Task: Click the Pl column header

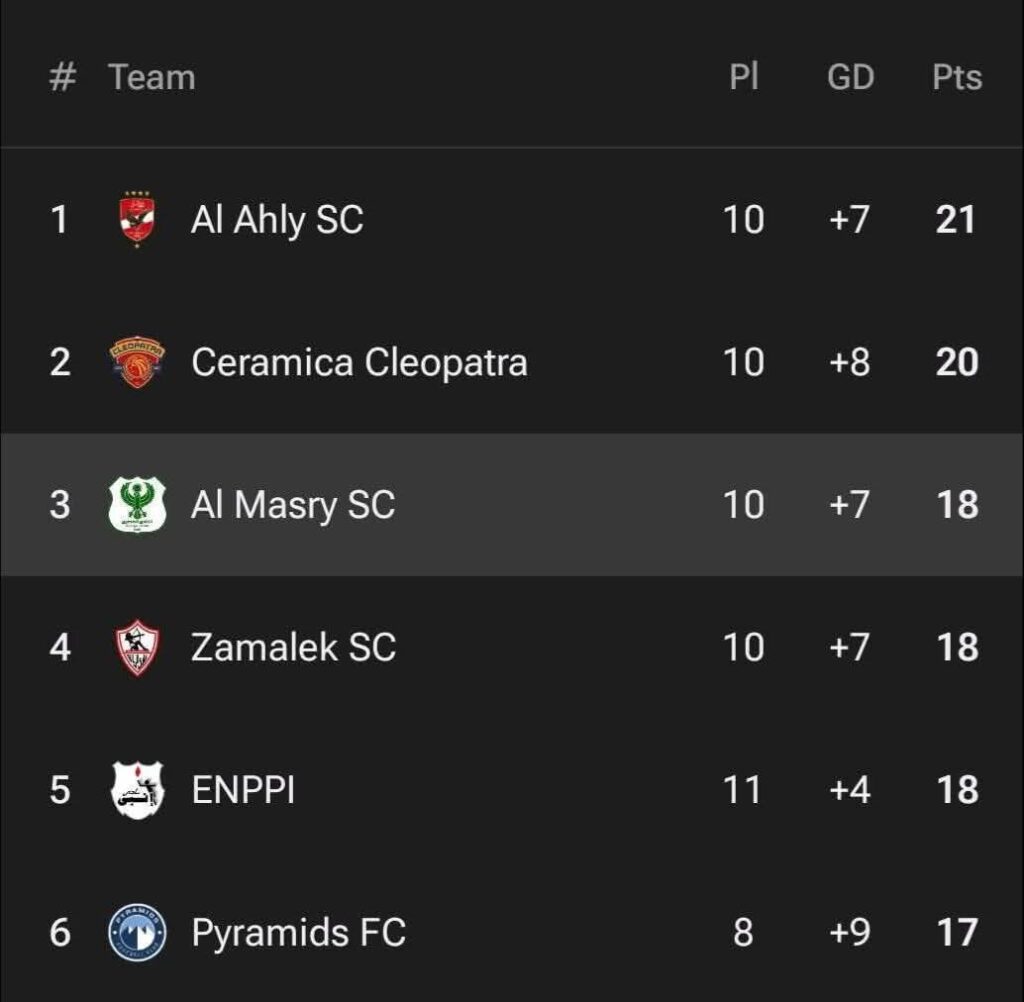Action: tap(744, 77)
